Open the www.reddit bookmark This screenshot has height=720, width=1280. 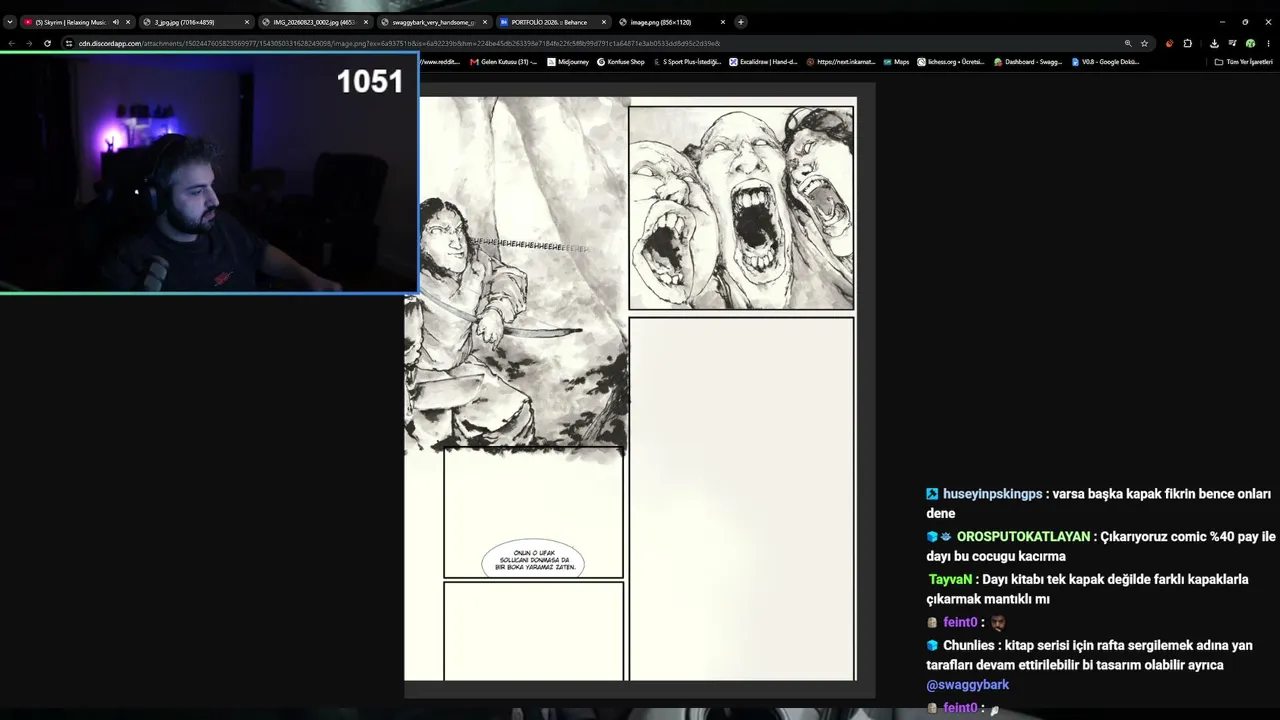(x=440, y=62)
